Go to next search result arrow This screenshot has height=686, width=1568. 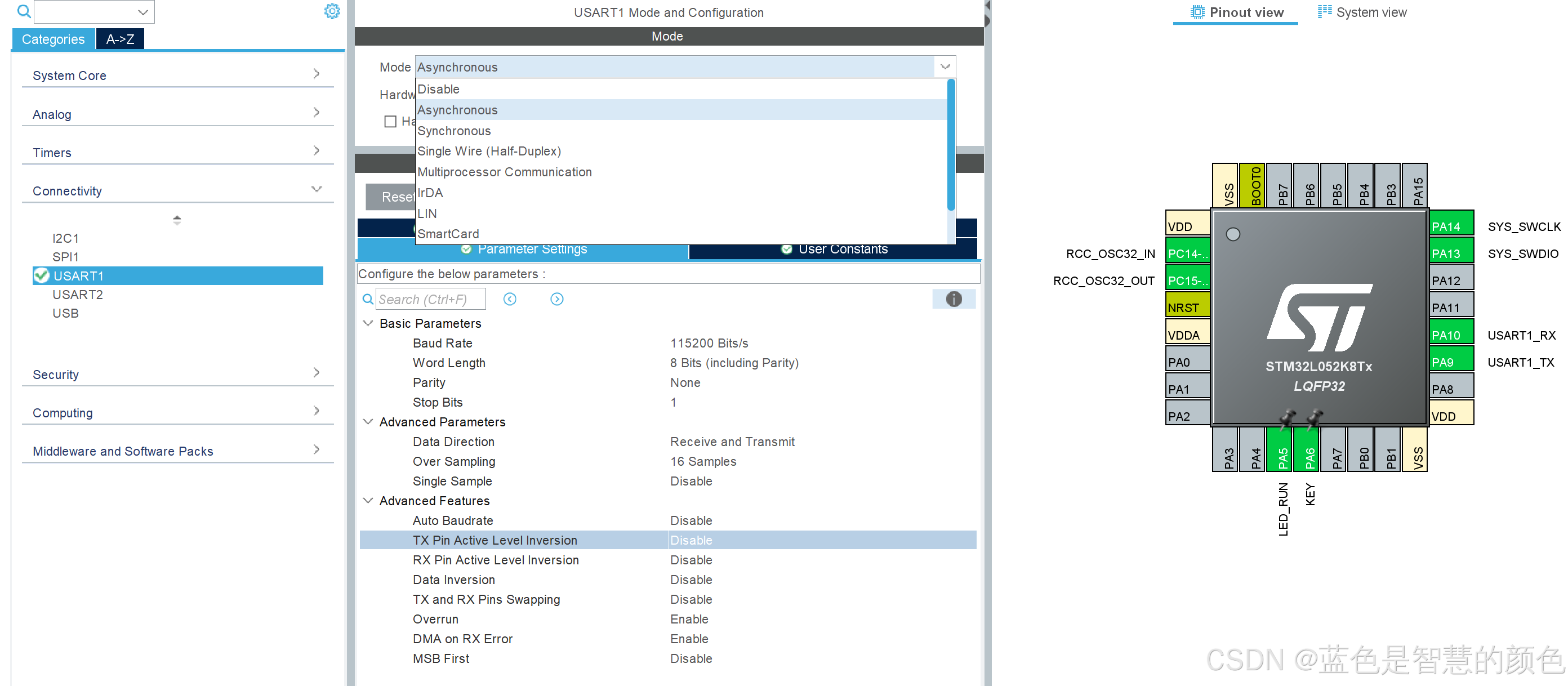tap(556, 299)
